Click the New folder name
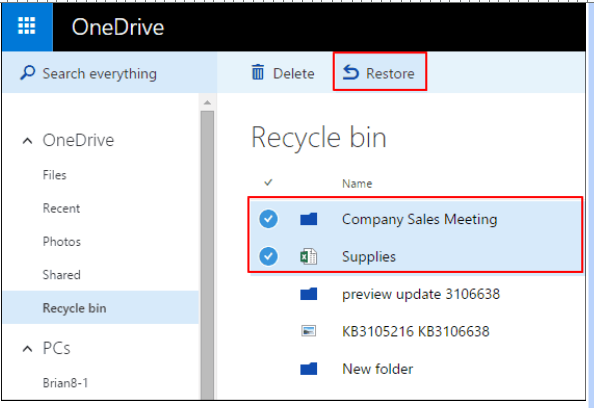The height and width of the screenshot is (408, 594). [x=378, y=369]
